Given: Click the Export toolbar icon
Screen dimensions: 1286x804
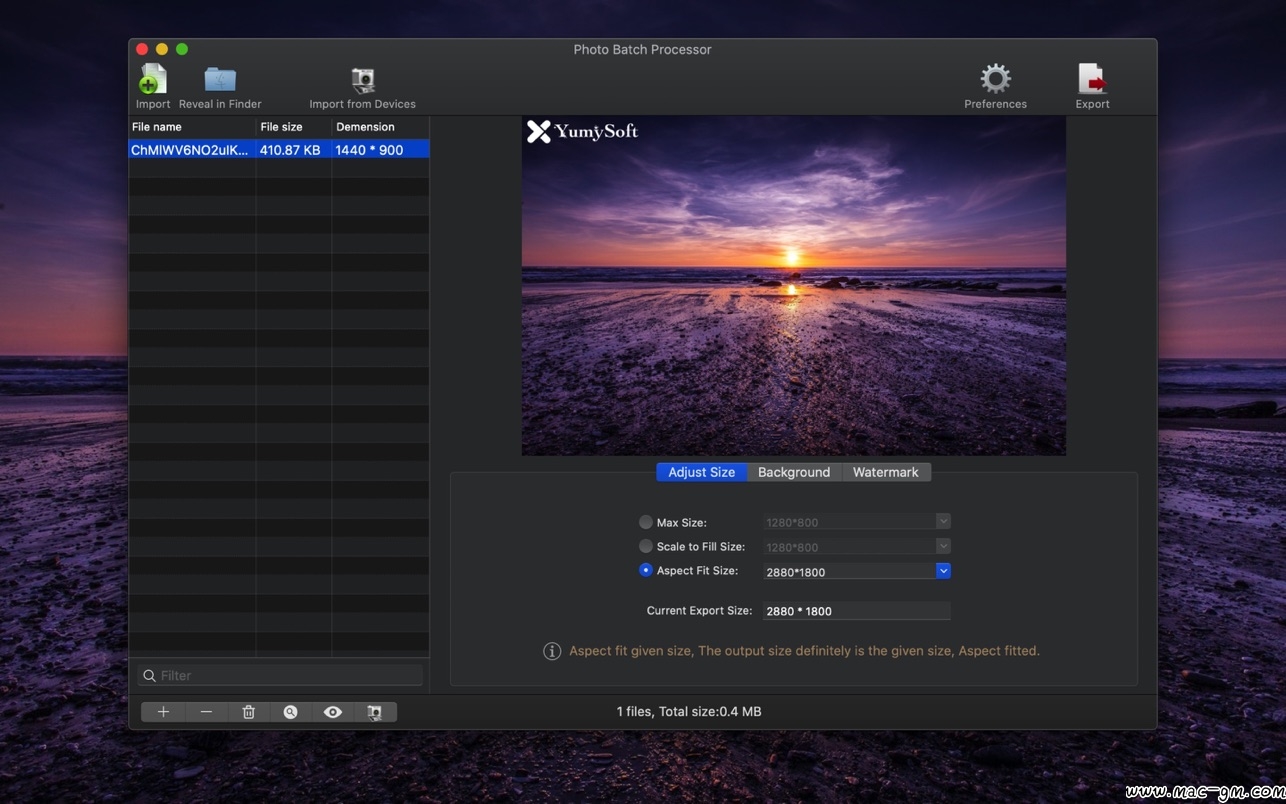Looking at the screenshot, I should point(1092,80).
